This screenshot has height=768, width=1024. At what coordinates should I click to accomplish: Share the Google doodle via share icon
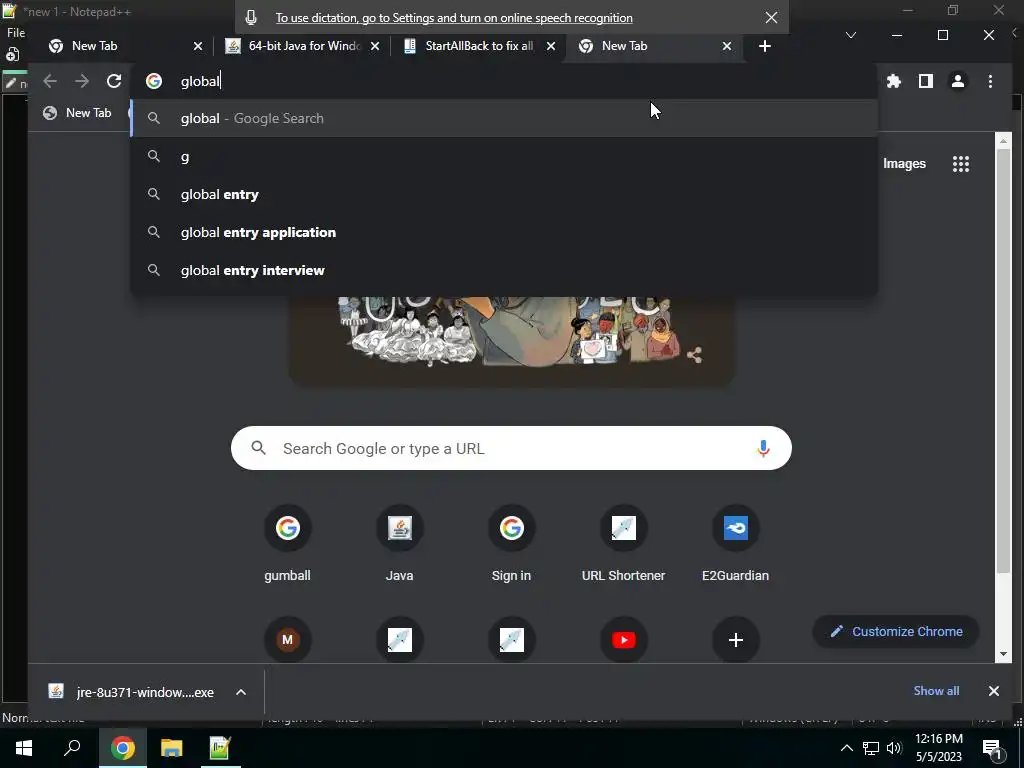pos(694,355)
